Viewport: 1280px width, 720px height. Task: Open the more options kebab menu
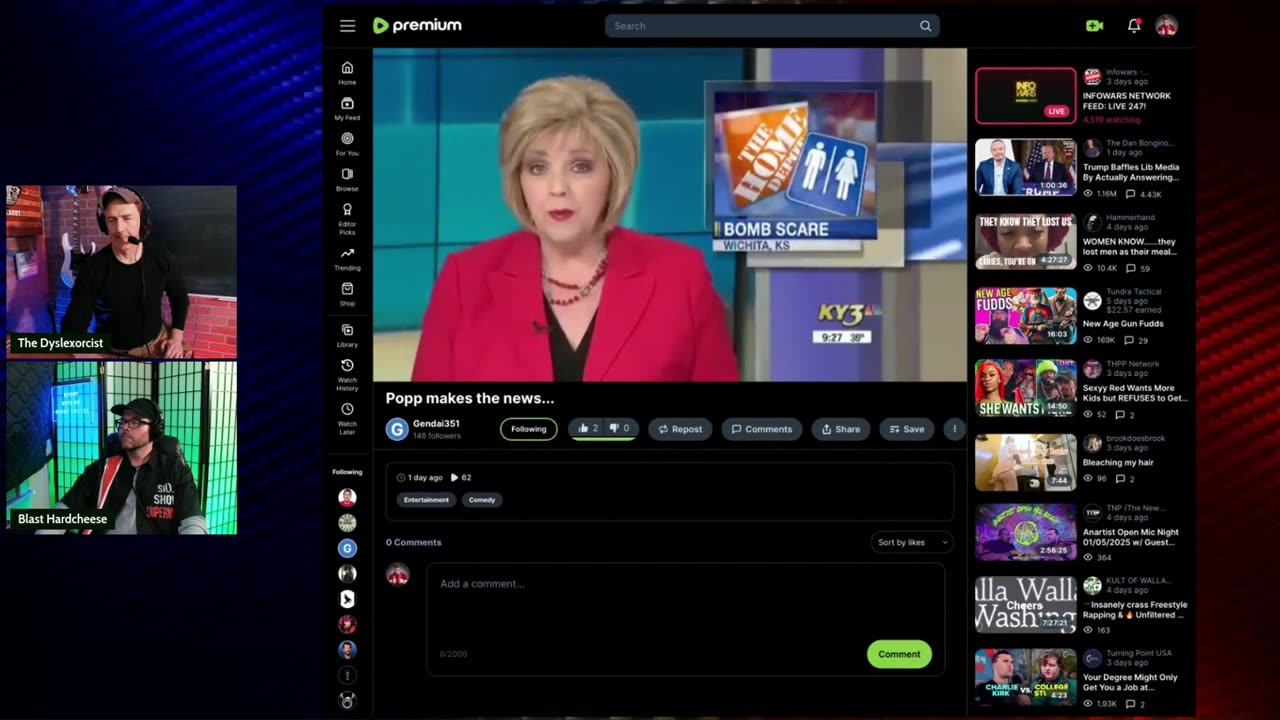[x=954, y=429]
